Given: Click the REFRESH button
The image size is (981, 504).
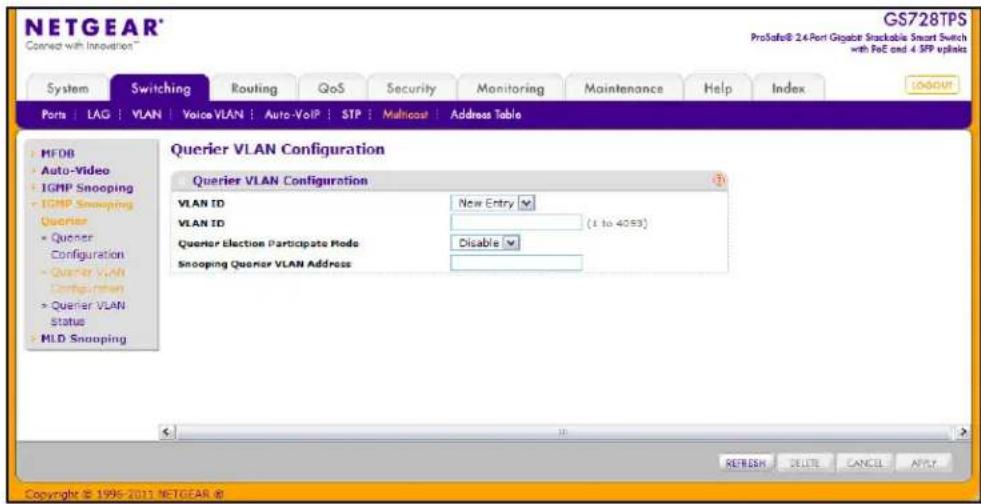Looking at the screenshot, I should pyautogui.click(x=747, y=463).
